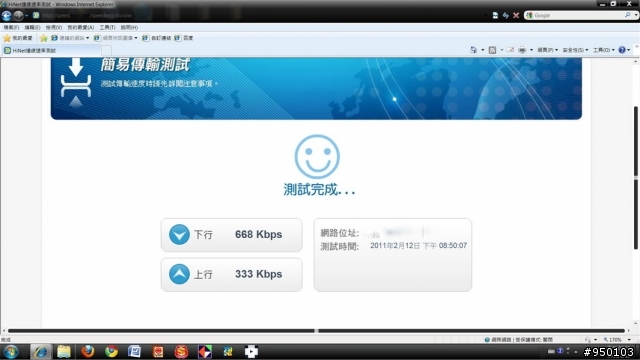Click the Read Mail envelope icon

pyautogui.click(x=510, y=50)
